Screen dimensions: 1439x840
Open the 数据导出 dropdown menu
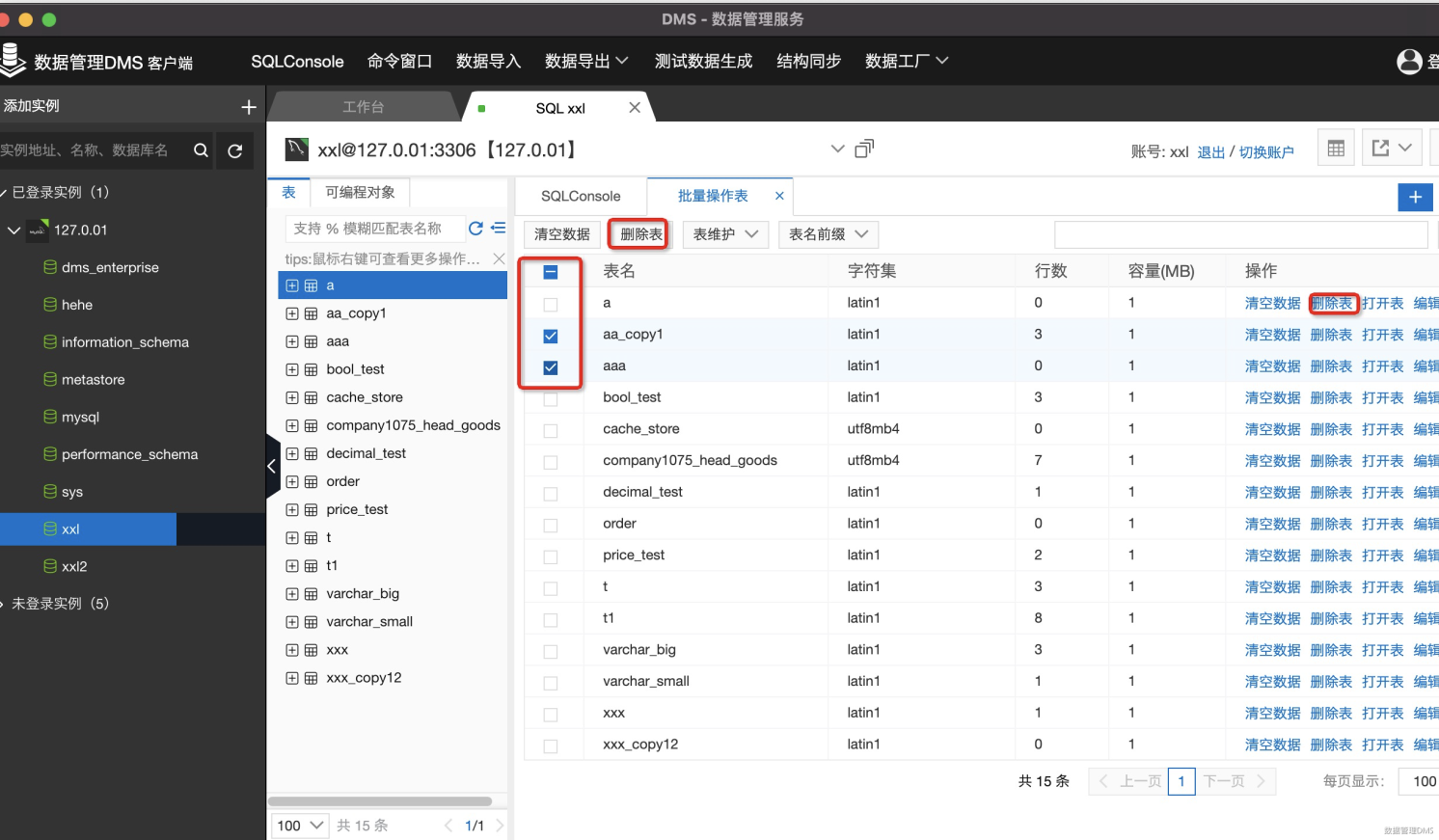tap(586, 61)
